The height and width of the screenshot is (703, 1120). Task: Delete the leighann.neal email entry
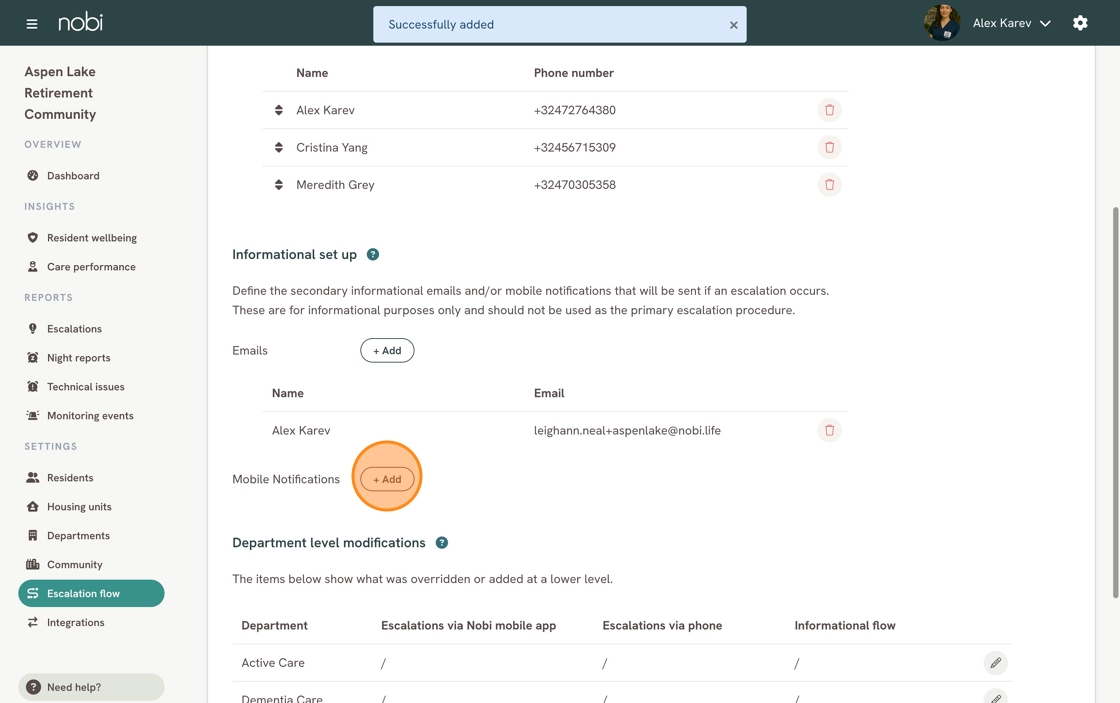click(x=829, y=430)
